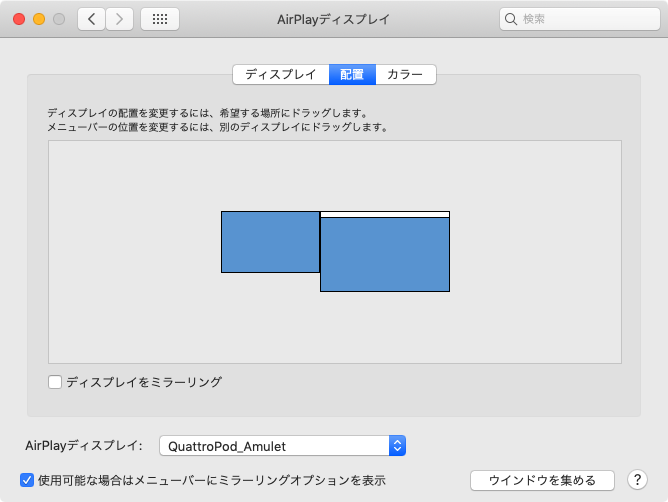Uncheck the show mirroring options in menu bar checkbox
The width and height of the screenshot is (668, 502).
(x=27, y=480)
